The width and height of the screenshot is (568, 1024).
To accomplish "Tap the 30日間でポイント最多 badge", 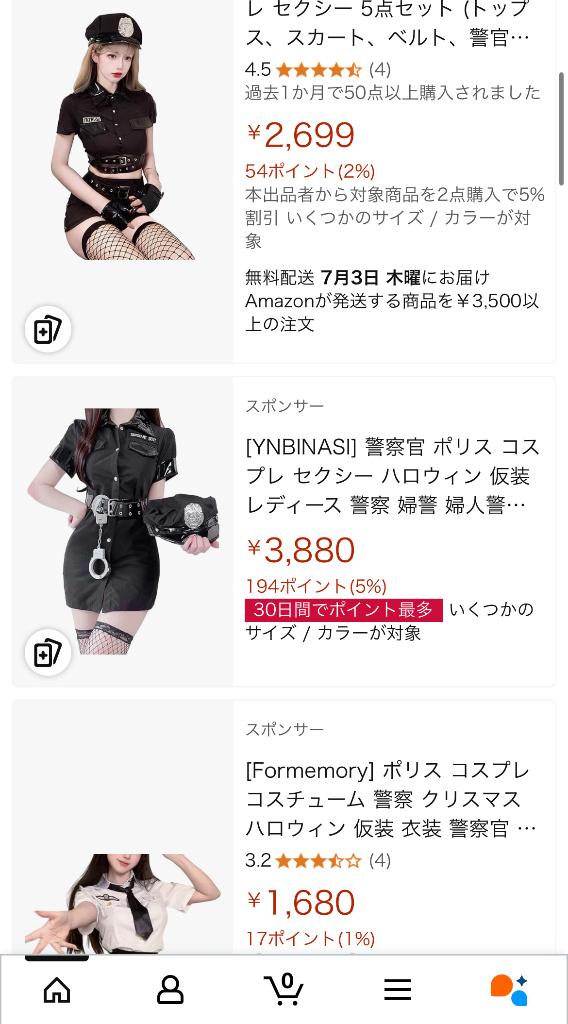I will [344, 610].
